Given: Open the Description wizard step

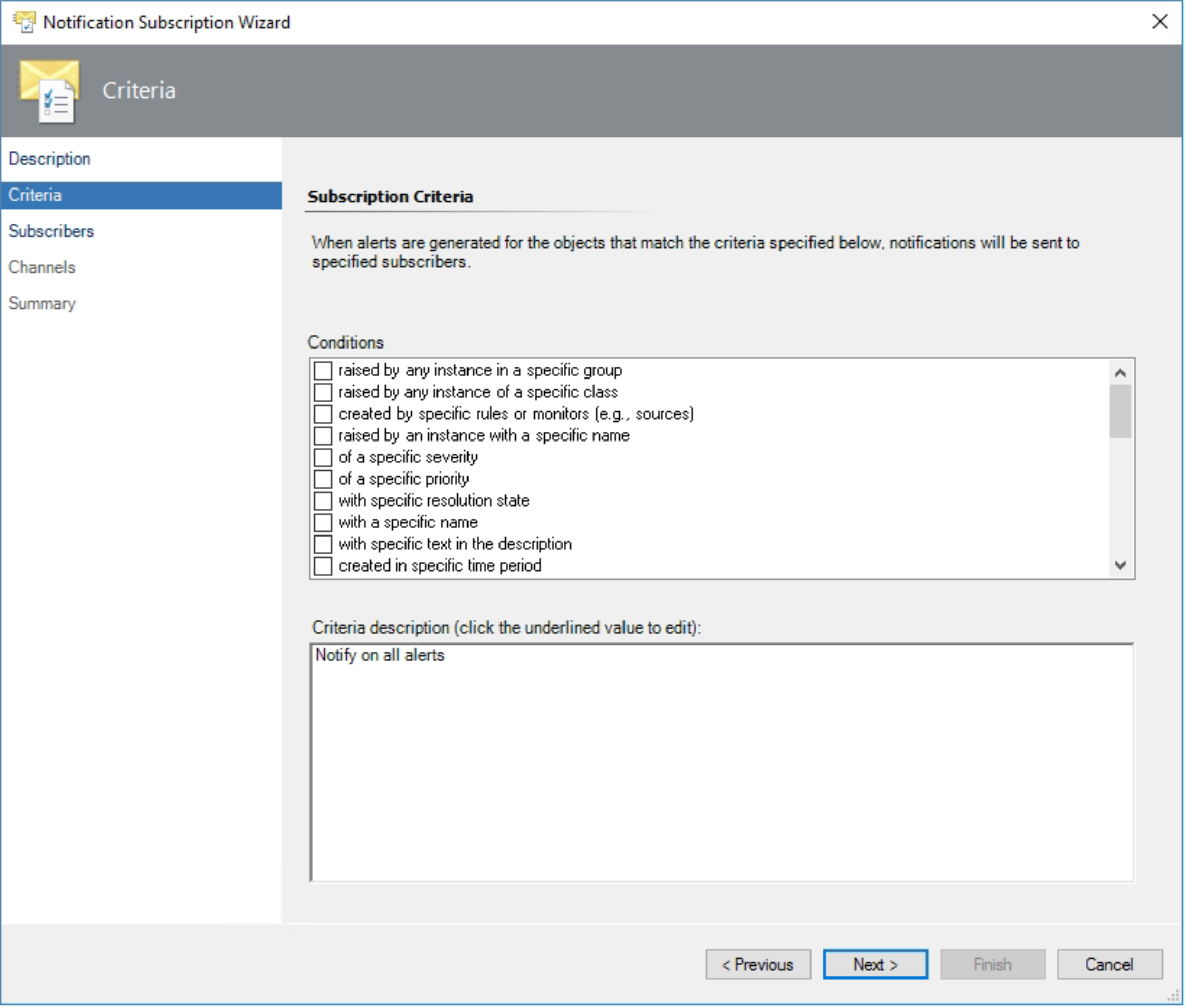Looking at the screenshot, I should [x=50, y=159].
